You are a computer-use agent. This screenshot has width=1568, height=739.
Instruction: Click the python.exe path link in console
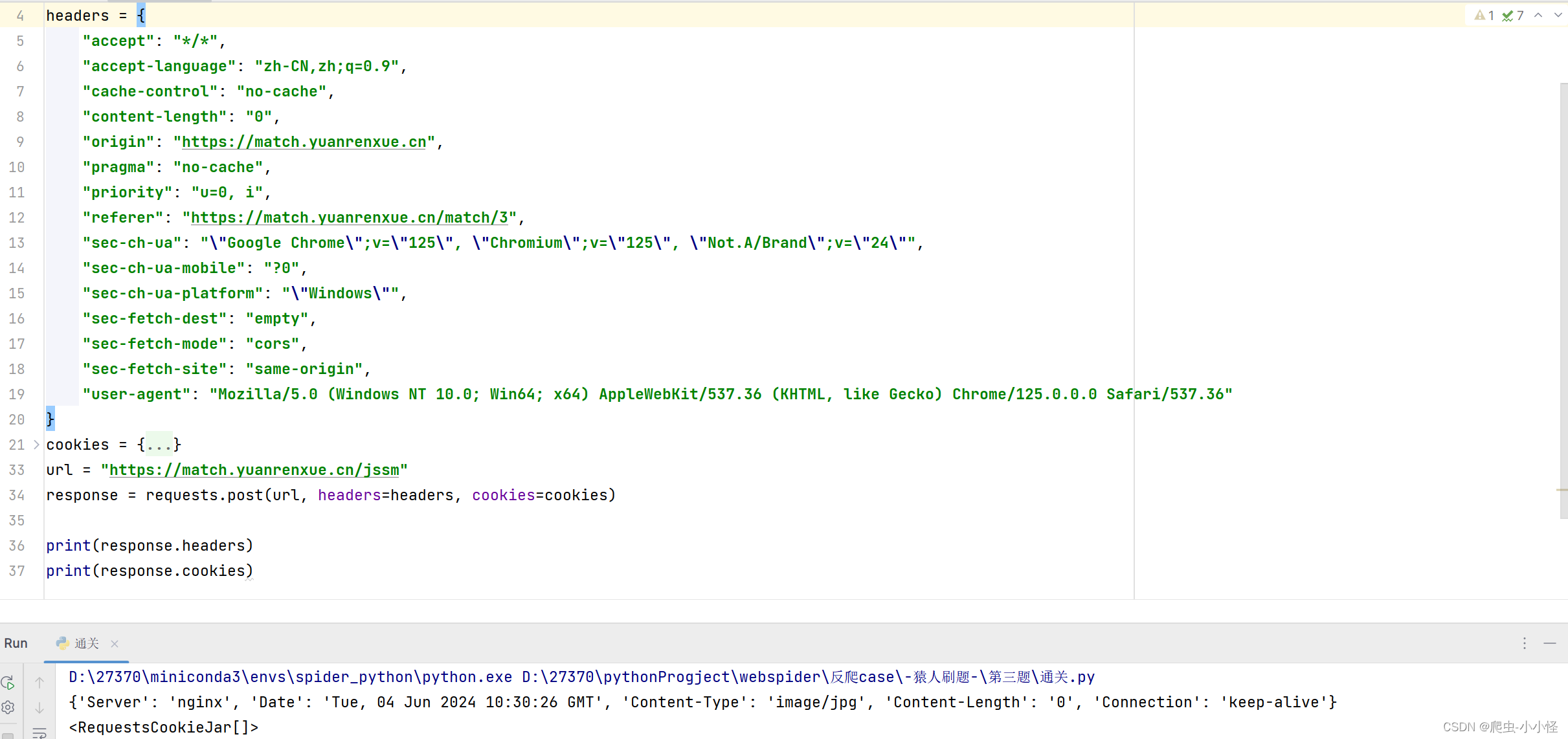pos(290,677)
